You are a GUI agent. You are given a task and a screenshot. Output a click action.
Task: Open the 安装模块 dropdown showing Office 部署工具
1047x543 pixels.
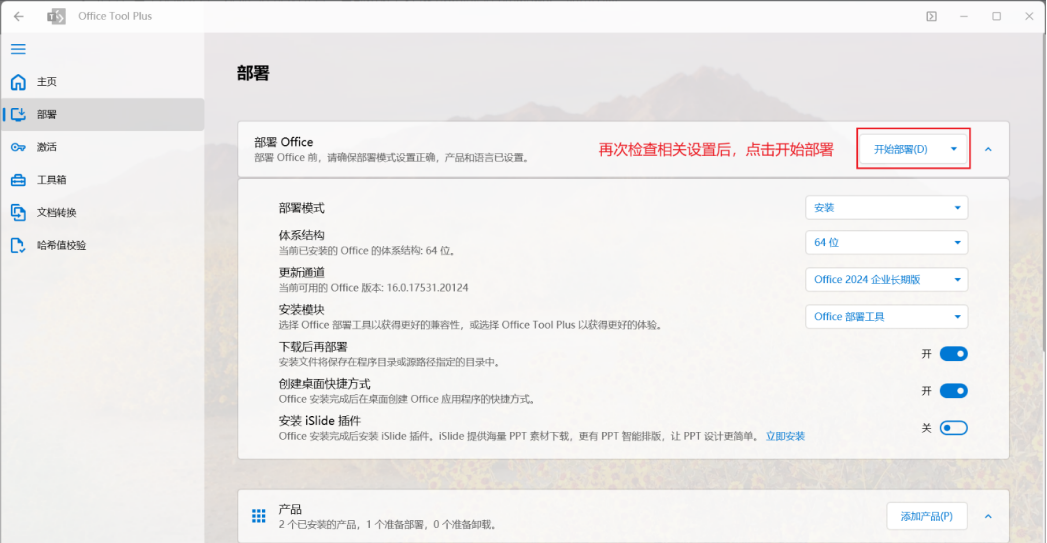(886, 317)
